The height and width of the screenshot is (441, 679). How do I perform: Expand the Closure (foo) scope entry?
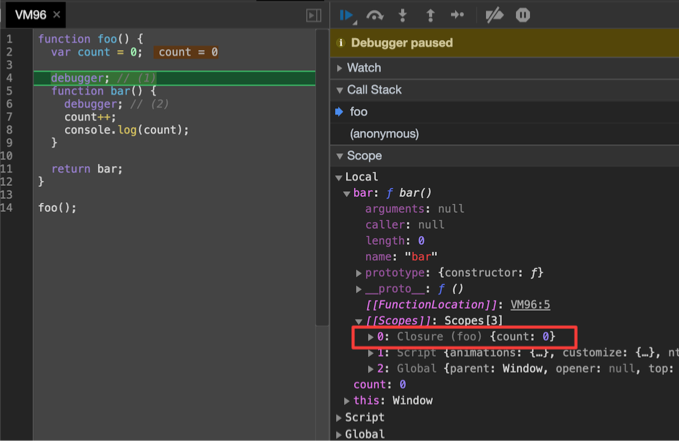tap(371, 337)
